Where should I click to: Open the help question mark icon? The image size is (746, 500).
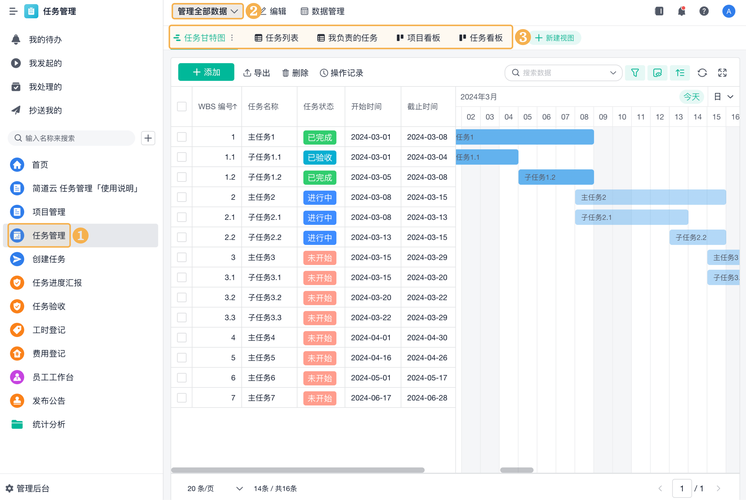(x=704, y=12)
